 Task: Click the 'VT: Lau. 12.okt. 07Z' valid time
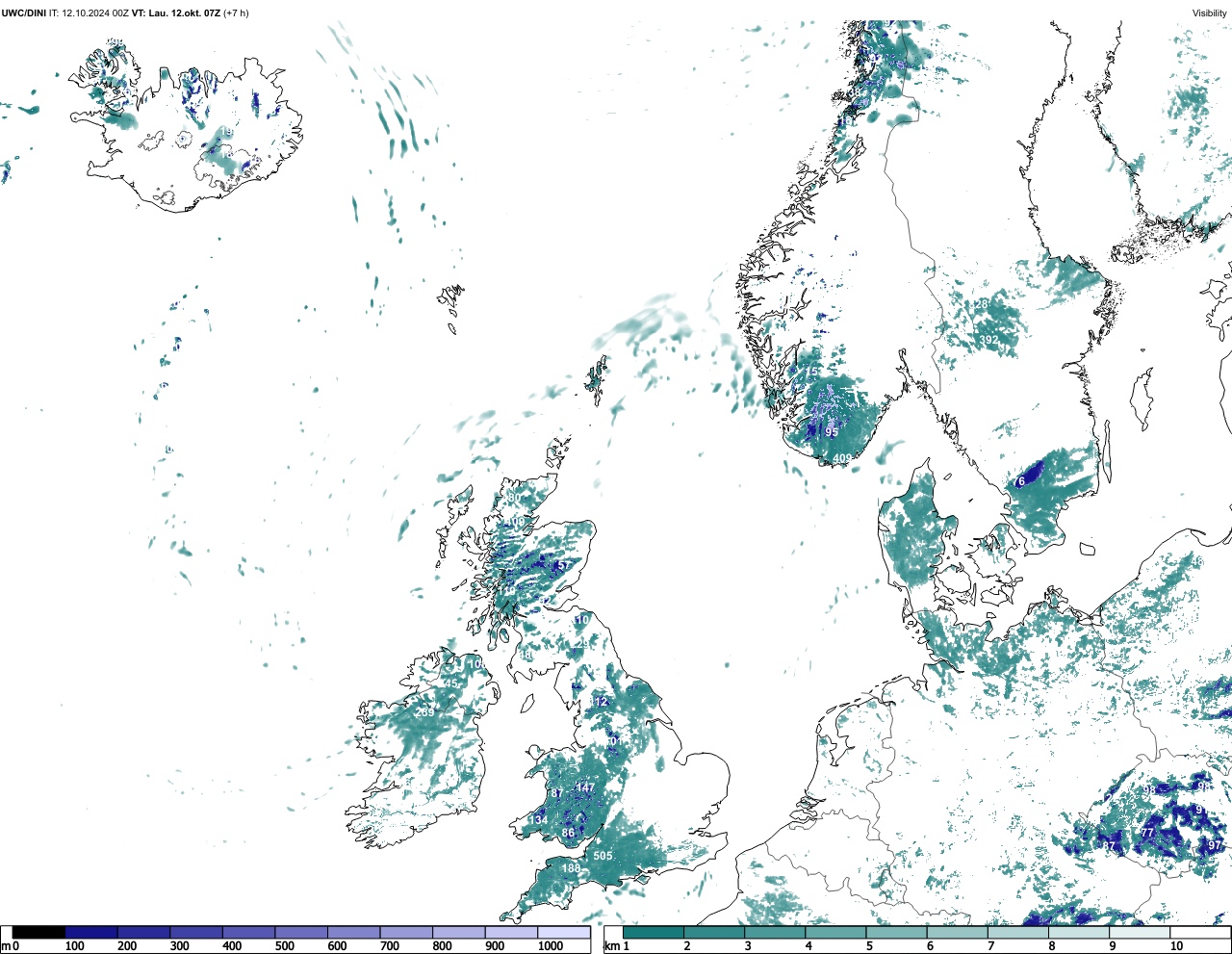coord(176,13)
